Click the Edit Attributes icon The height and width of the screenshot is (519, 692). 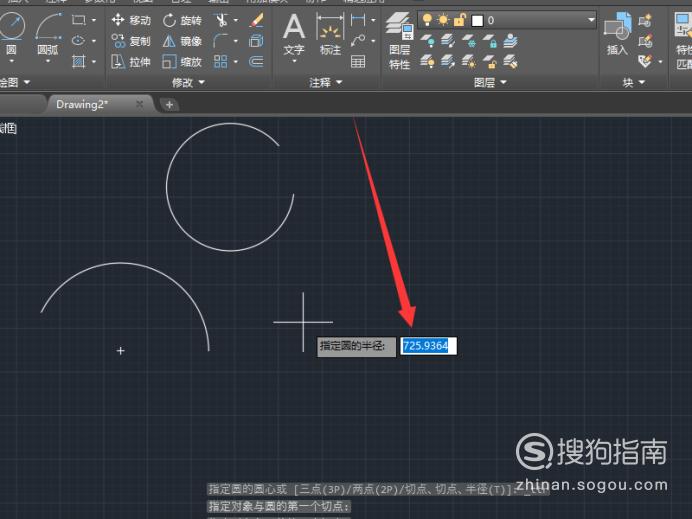pyautogui.click(x=645, y=61)
